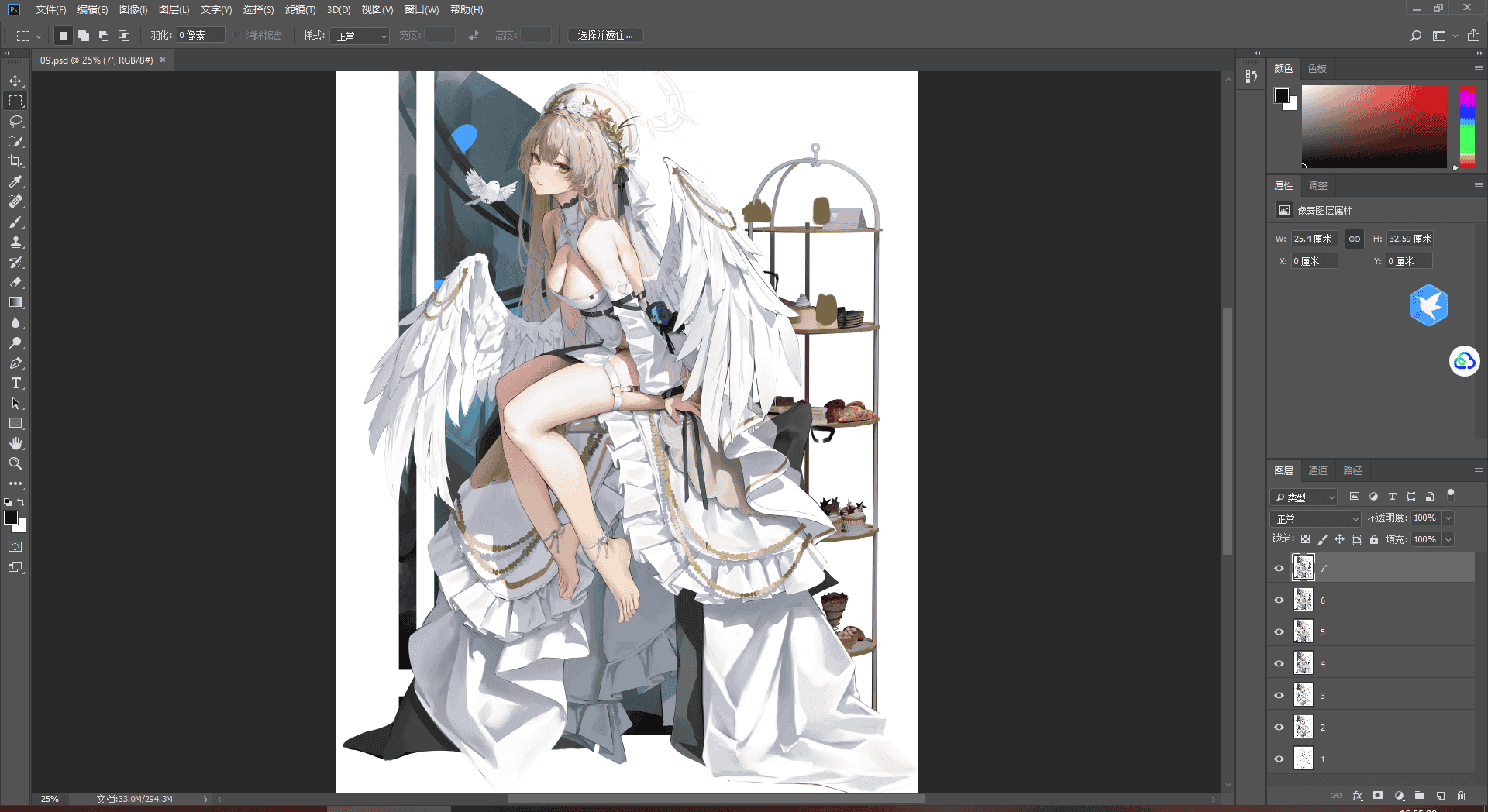Select the Brush tool
1488x812 pixels.
click(x=15, y=222)
